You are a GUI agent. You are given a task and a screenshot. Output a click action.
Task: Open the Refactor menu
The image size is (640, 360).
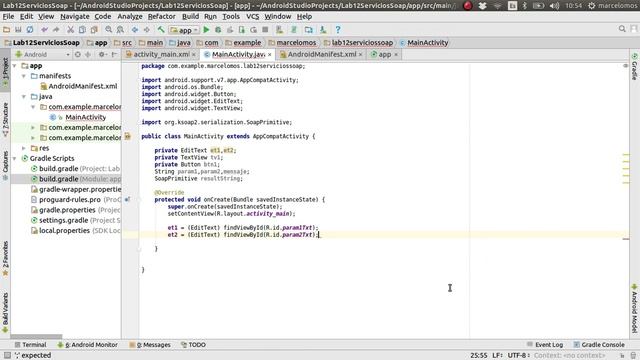[x=162, y=16]
